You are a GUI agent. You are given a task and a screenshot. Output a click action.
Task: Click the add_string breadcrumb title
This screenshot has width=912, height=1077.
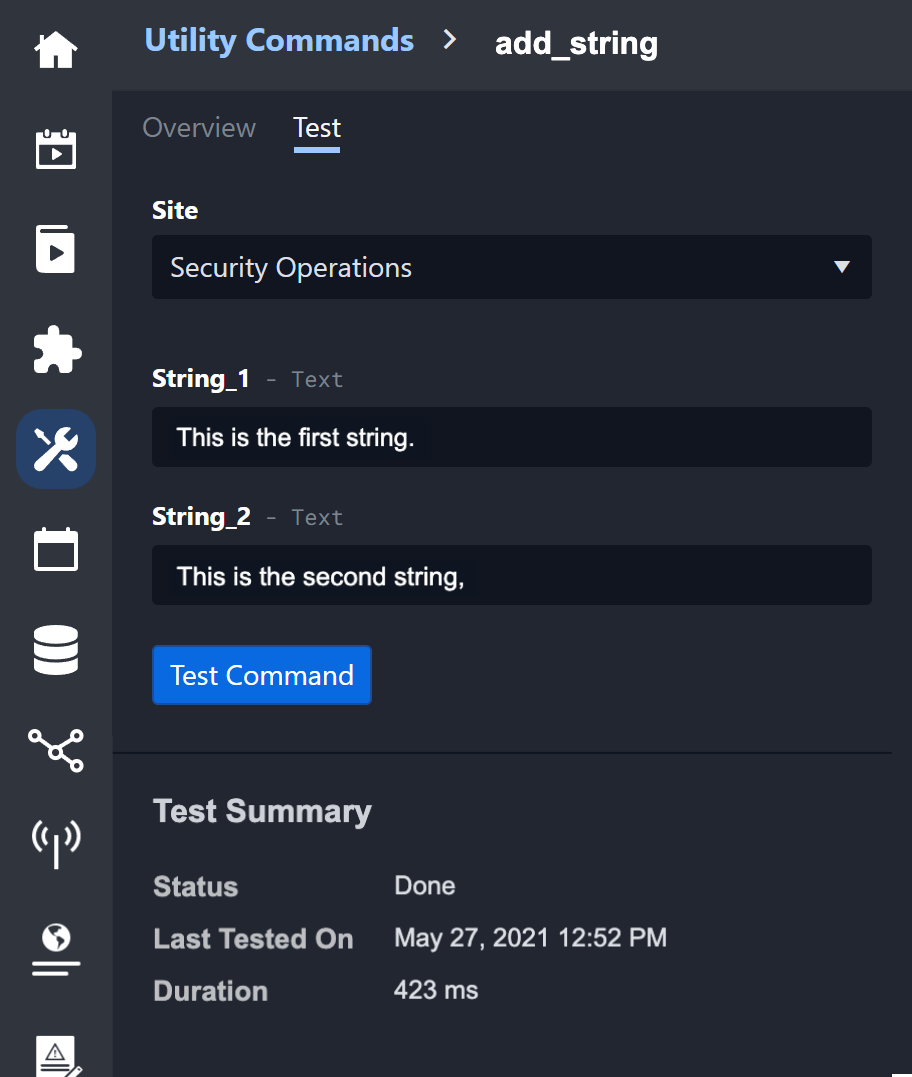(x=576, y=42)
